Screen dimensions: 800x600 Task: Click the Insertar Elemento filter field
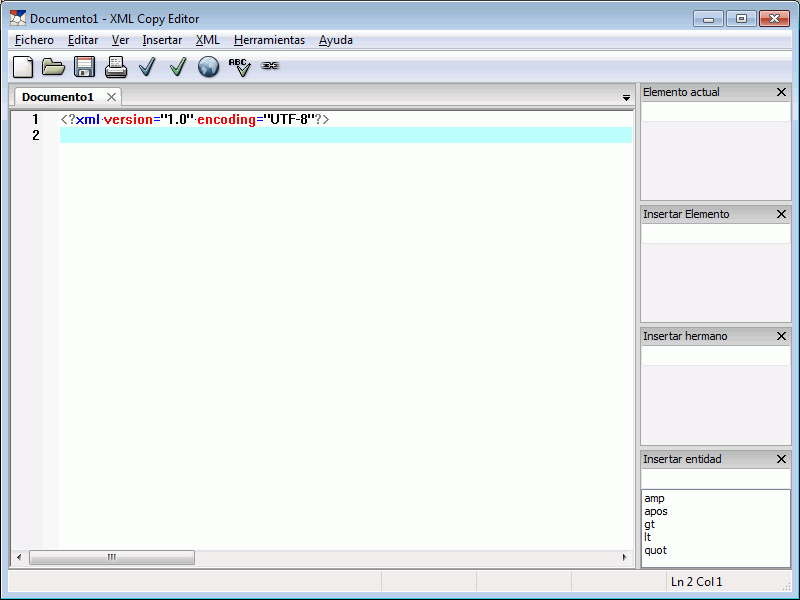click(716, 234)
